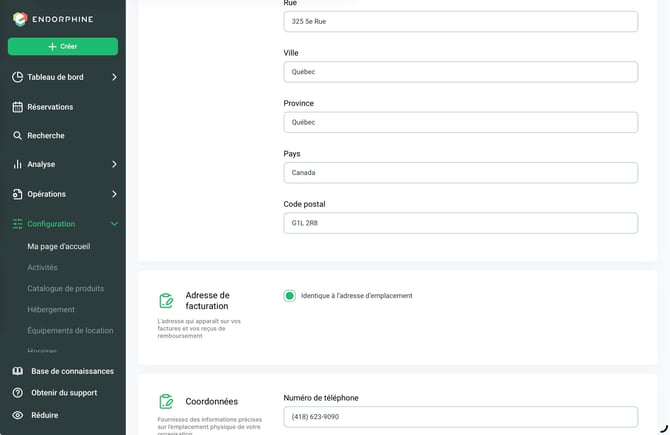Open the Activités submenu entry
This screenshot has width=670, height=435.
click(42, 267)
